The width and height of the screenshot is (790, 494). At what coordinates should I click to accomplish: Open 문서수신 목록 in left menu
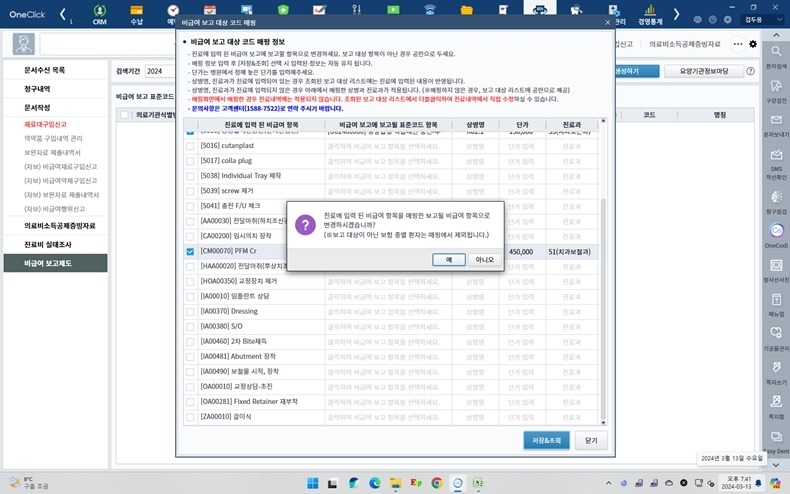coord(45,71)
